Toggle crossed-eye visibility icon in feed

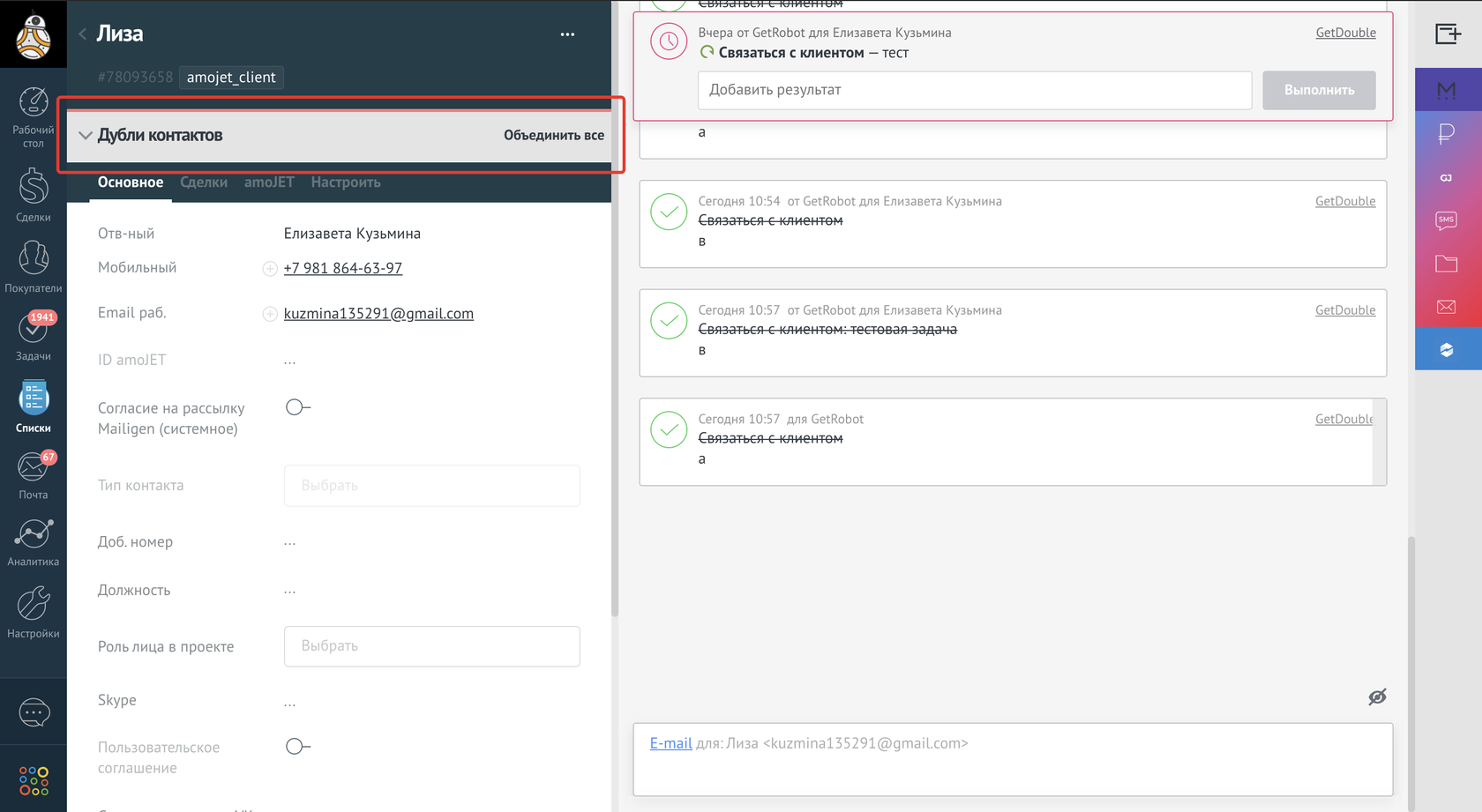[x=1377, y=697]
